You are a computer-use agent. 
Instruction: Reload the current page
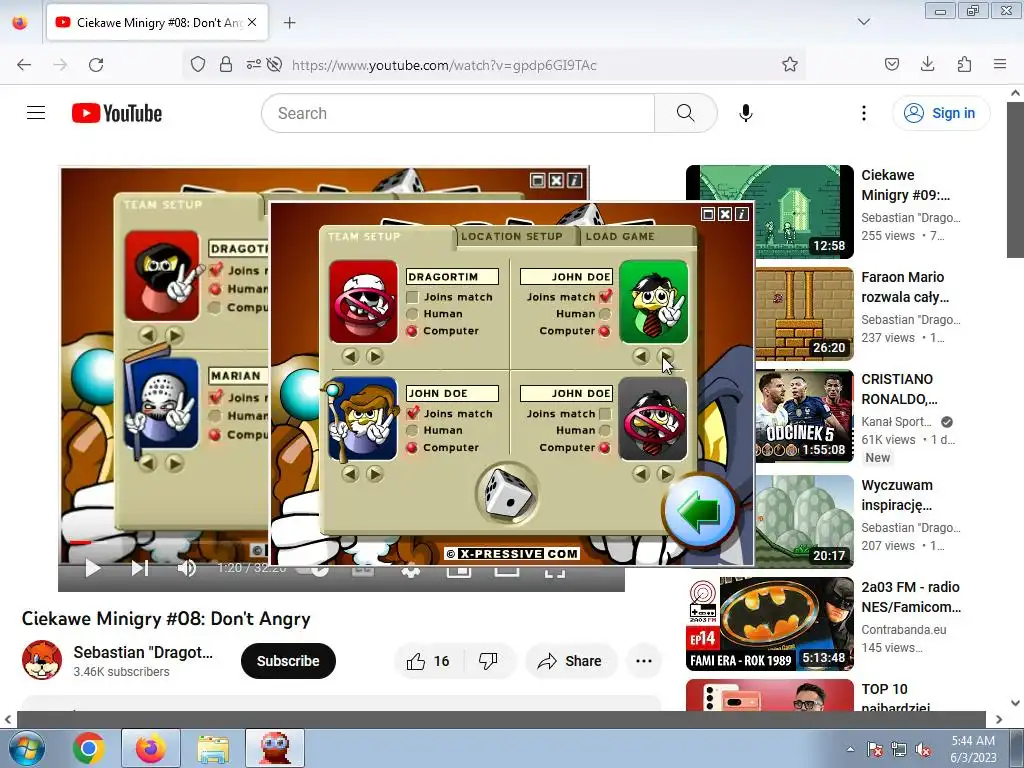coord(96,65)
